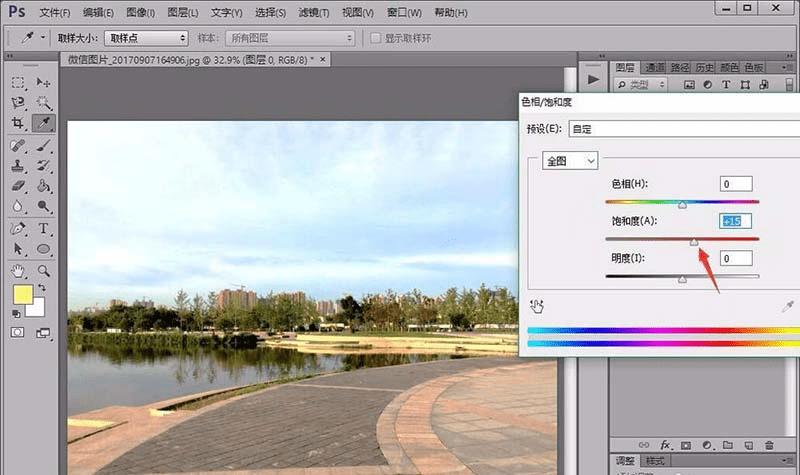Select the Magic Wand tool

tap(44, 102)
